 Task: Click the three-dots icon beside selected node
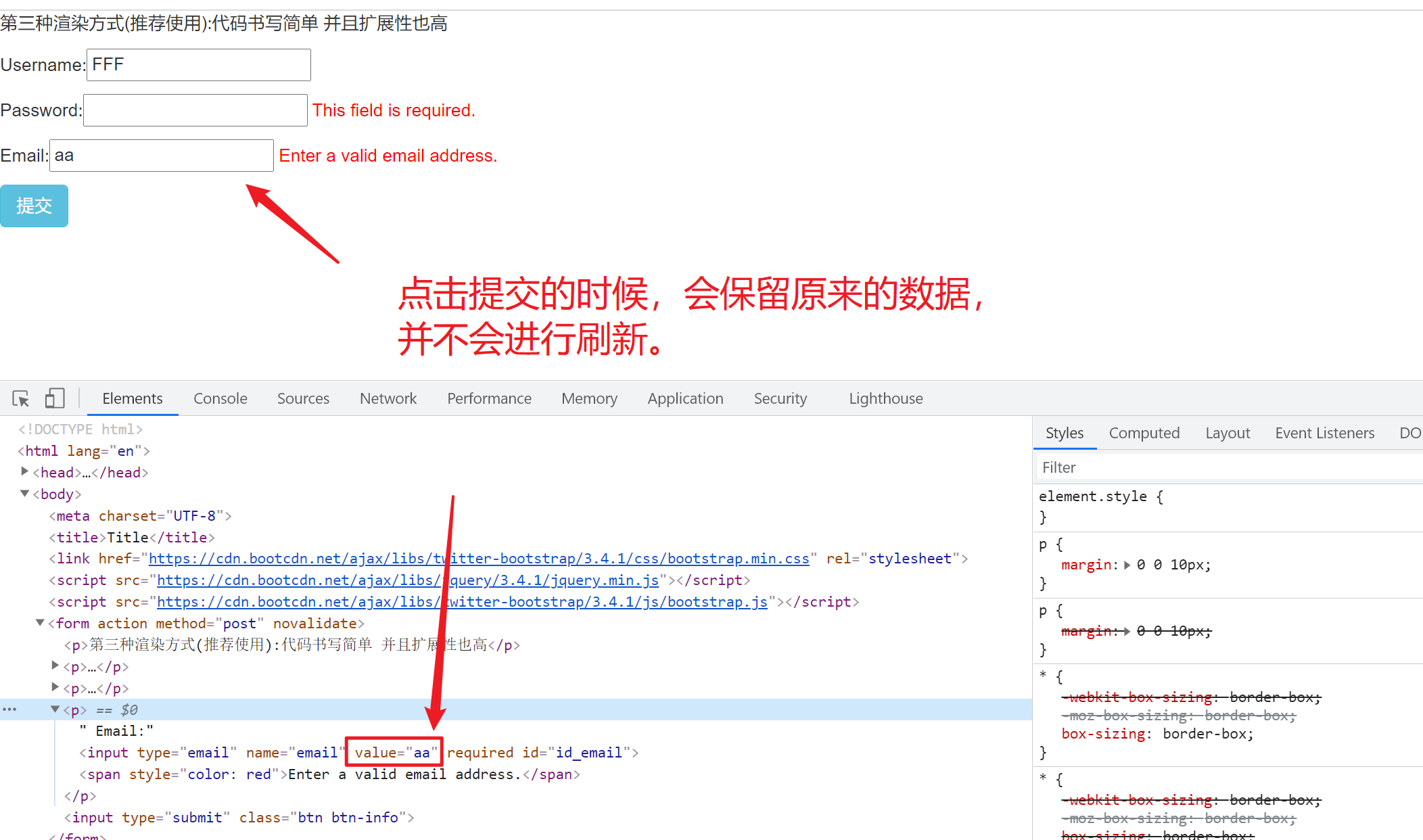point(9,709)
